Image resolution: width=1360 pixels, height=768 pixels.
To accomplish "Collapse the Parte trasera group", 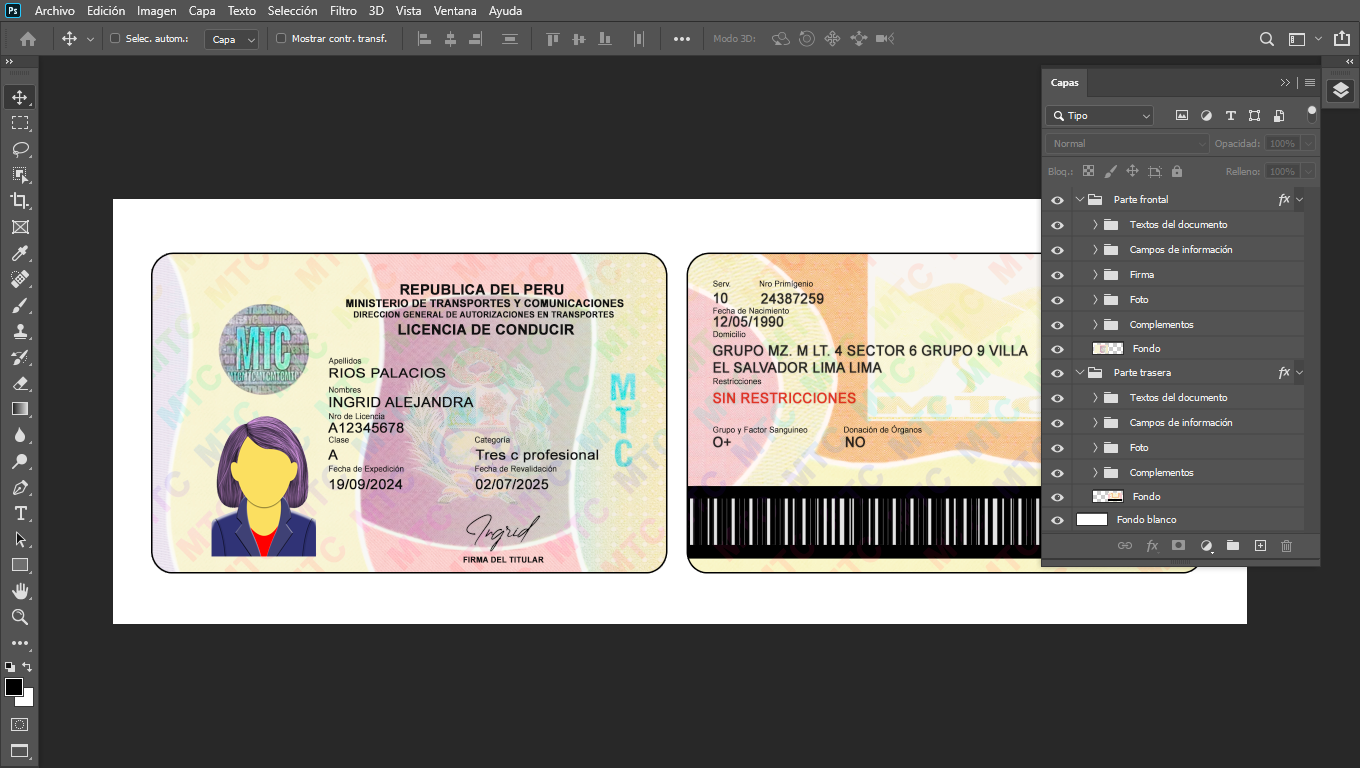I will (1080, 373).
